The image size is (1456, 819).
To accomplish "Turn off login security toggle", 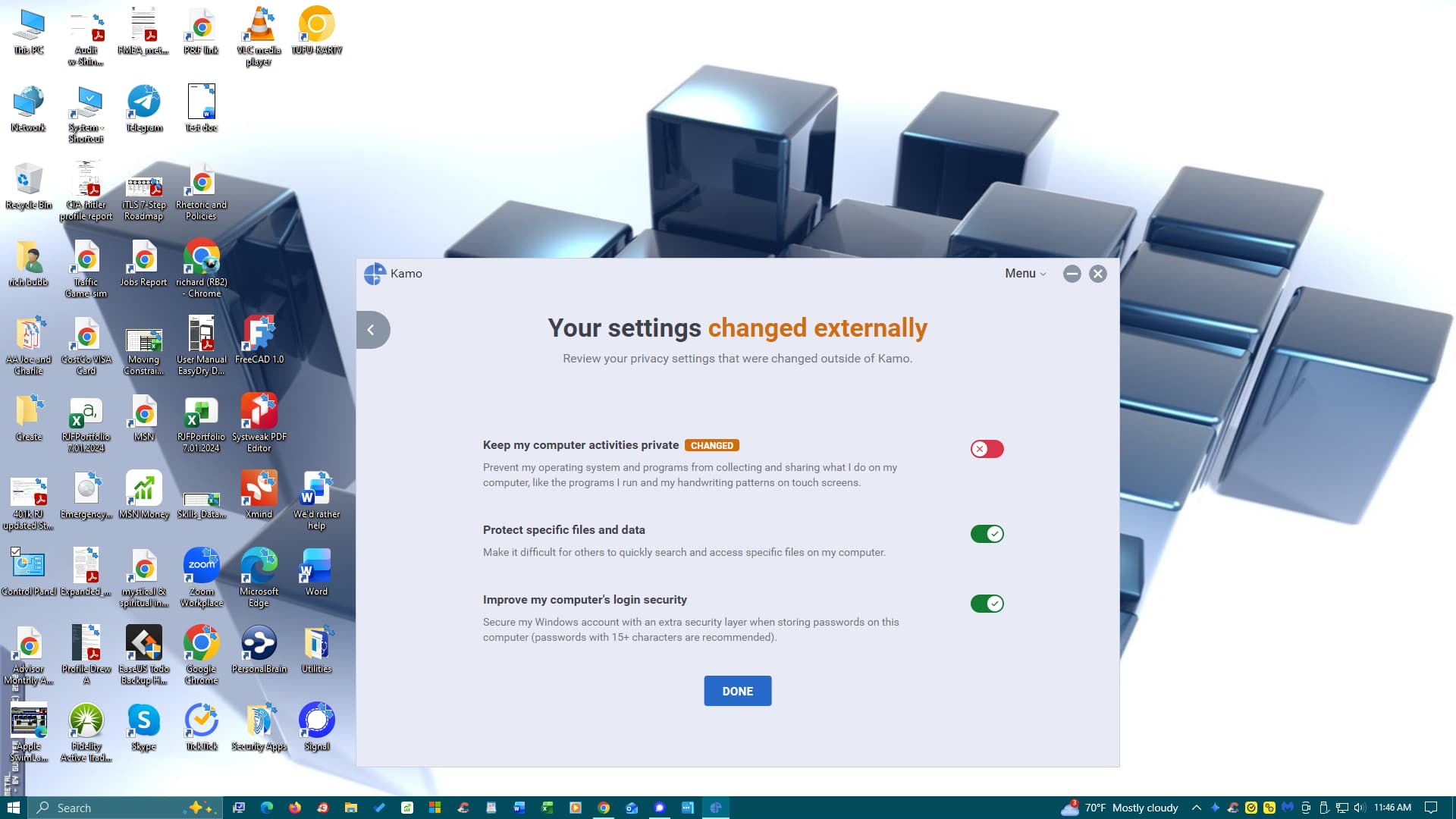I will pyautogui.click(x=987, y=604).
